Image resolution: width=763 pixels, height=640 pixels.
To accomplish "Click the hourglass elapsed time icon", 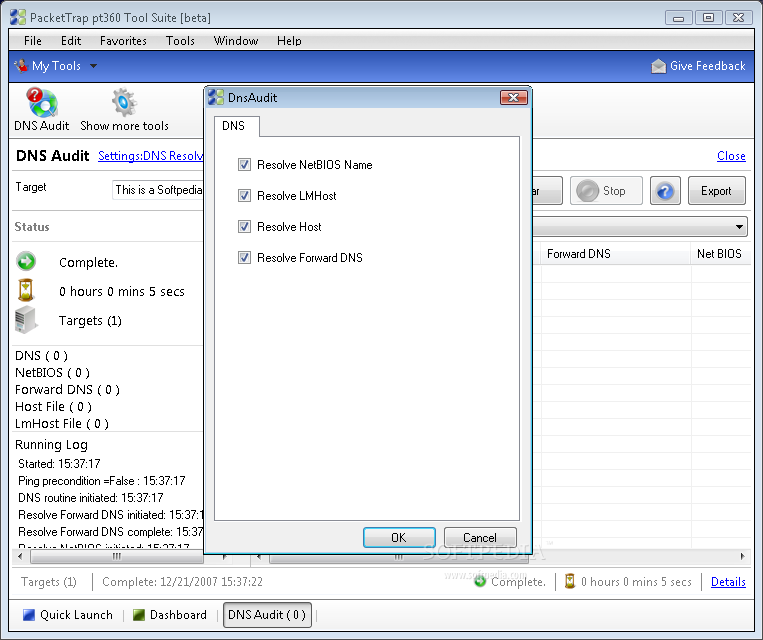I will click(26, 290).
